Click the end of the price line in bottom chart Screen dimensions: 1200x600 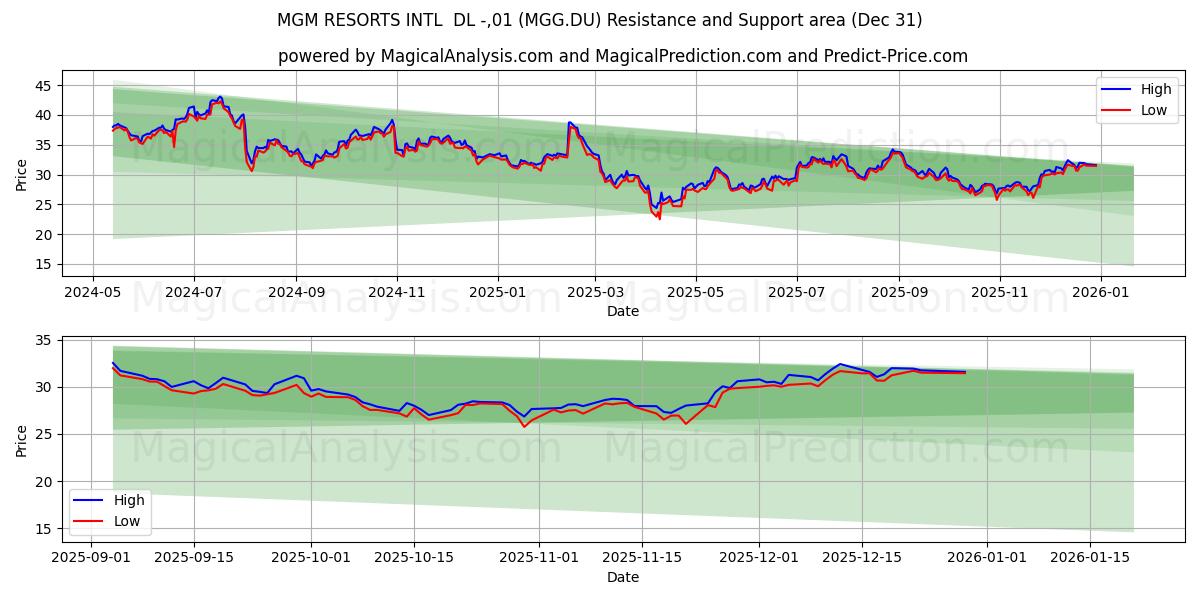pos(965,372)
